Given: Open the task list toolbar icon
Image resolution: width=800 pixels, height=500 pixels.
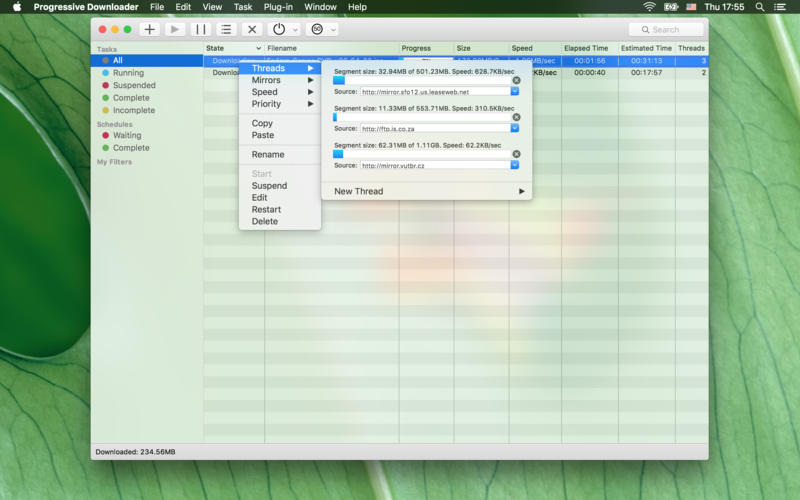Looking at the screenshot, I should [227, 30].
